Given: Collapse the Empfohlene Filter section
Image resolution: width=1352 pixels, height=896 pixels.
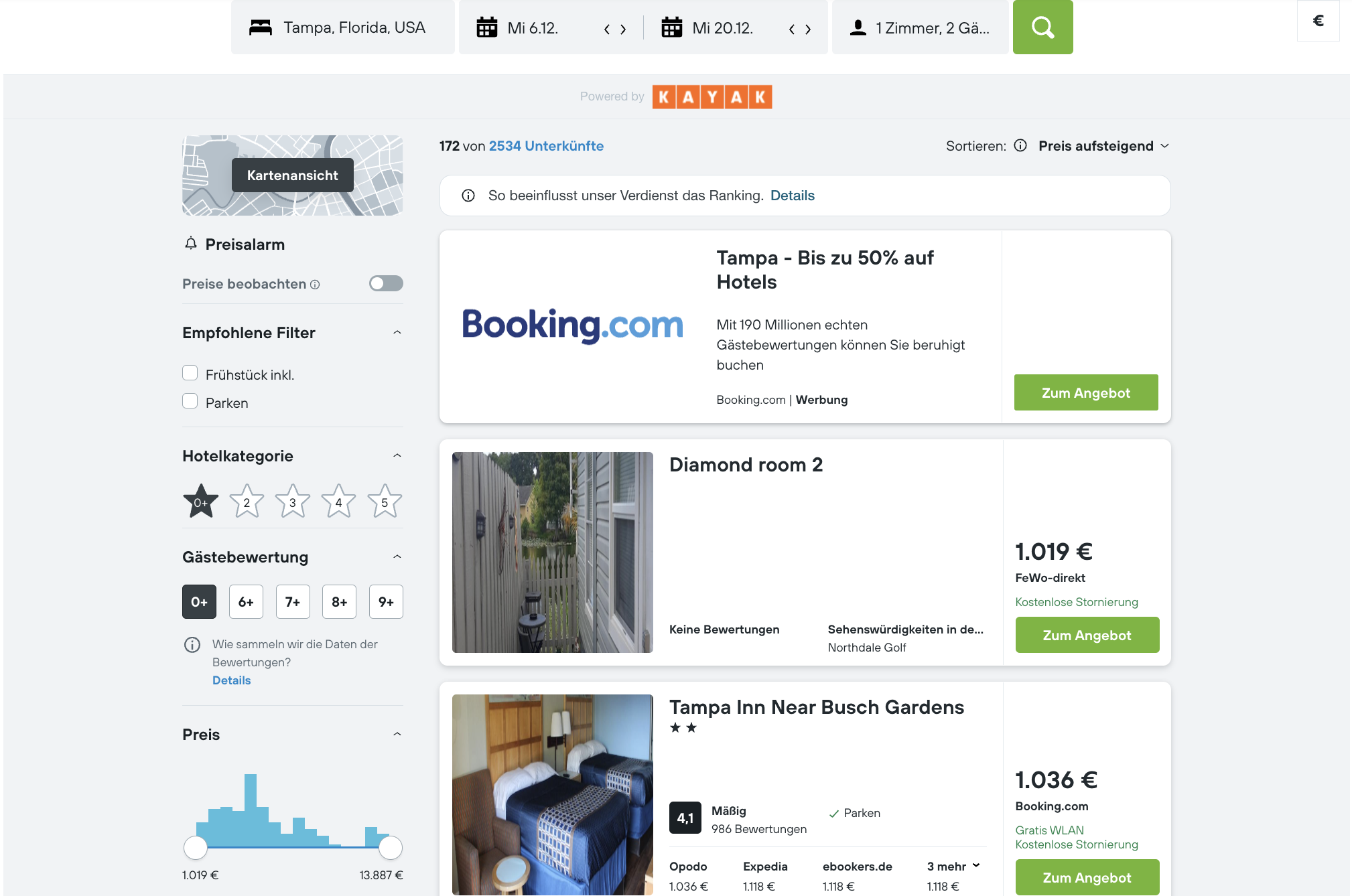Looking at the screenshot, I should point(397,332).
